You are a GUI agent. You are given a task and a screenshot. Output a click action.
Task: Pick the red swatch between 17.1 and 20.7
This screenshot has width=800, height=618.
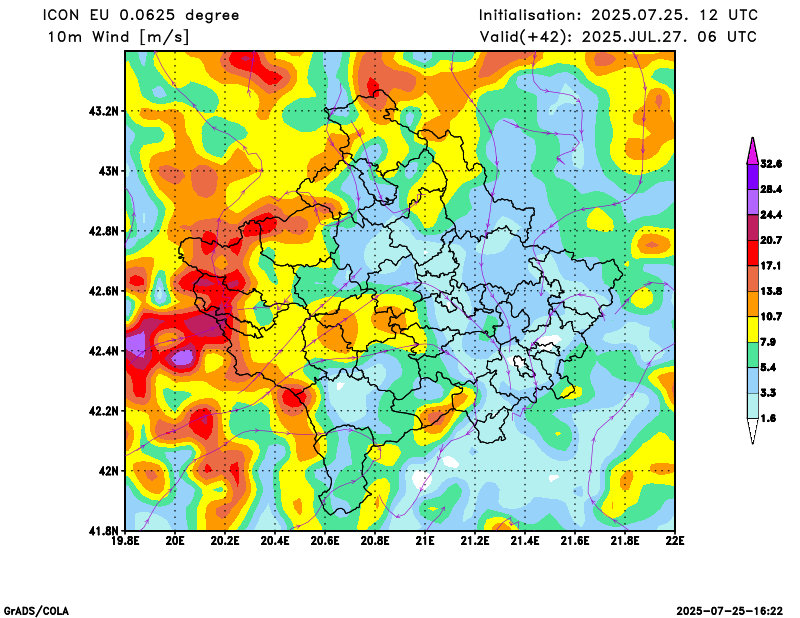[753, 253]
